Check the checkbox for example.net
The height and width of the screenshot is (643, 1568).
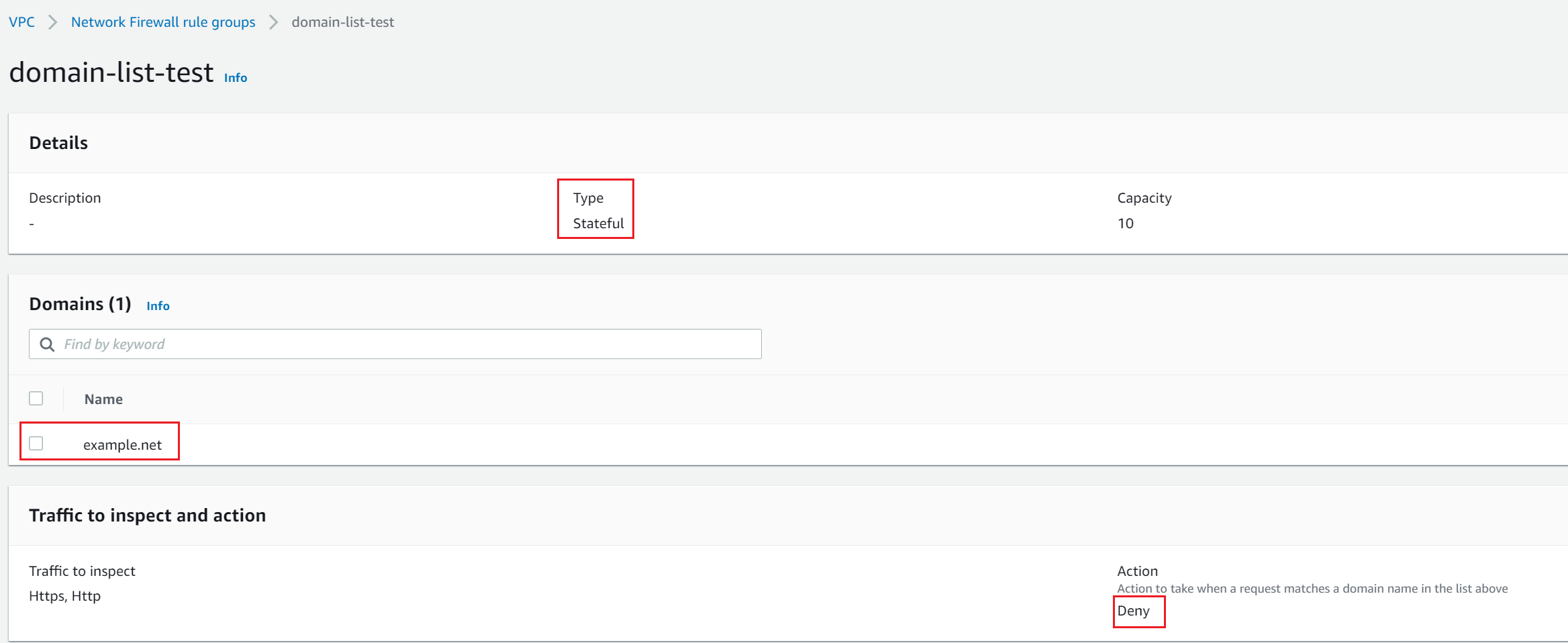pyautogui.click(x=36, y=443)
